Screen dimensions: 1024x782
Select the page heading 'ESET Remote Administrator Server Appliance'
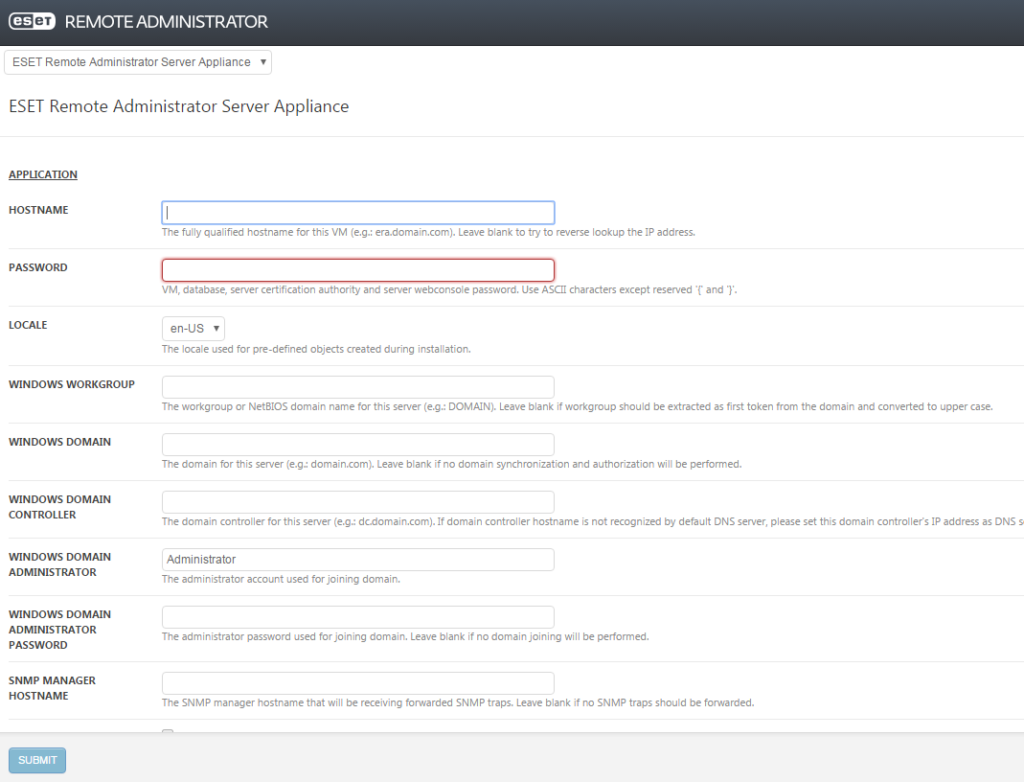pyautogui.click(x=178, y=106)
